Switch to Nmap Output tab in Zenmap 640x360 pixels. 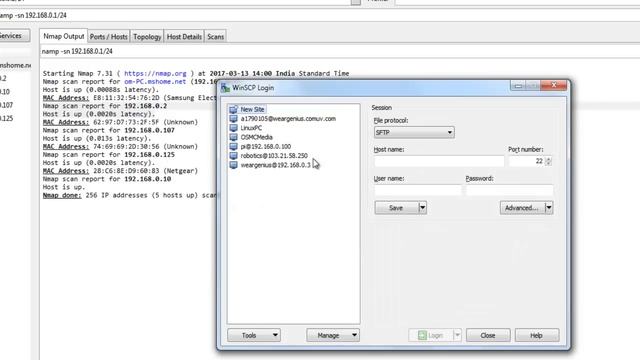[x=64, y=36]
